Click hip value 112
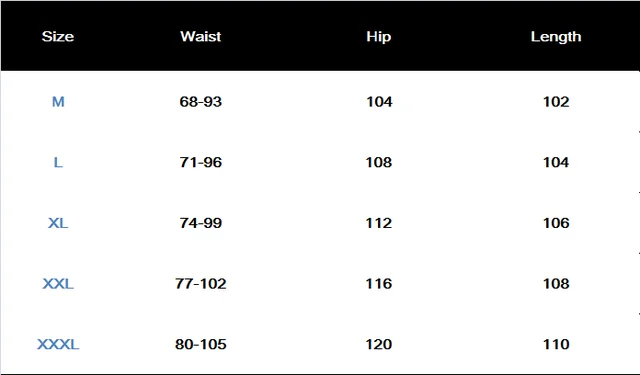640x375 pixels. (379, 223)
